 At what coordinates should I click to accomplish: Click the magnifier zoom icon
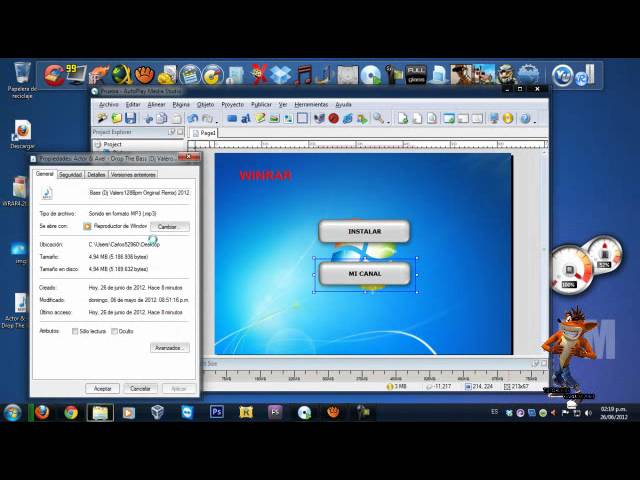tap(378, 118)
